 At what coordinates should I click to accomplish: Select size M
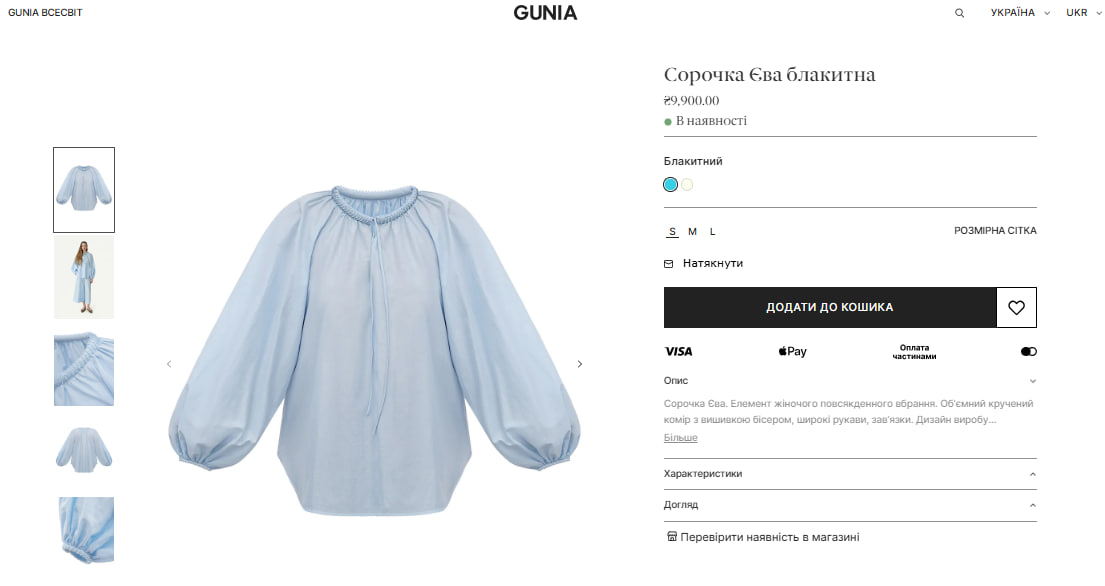(x=692, y=232)
